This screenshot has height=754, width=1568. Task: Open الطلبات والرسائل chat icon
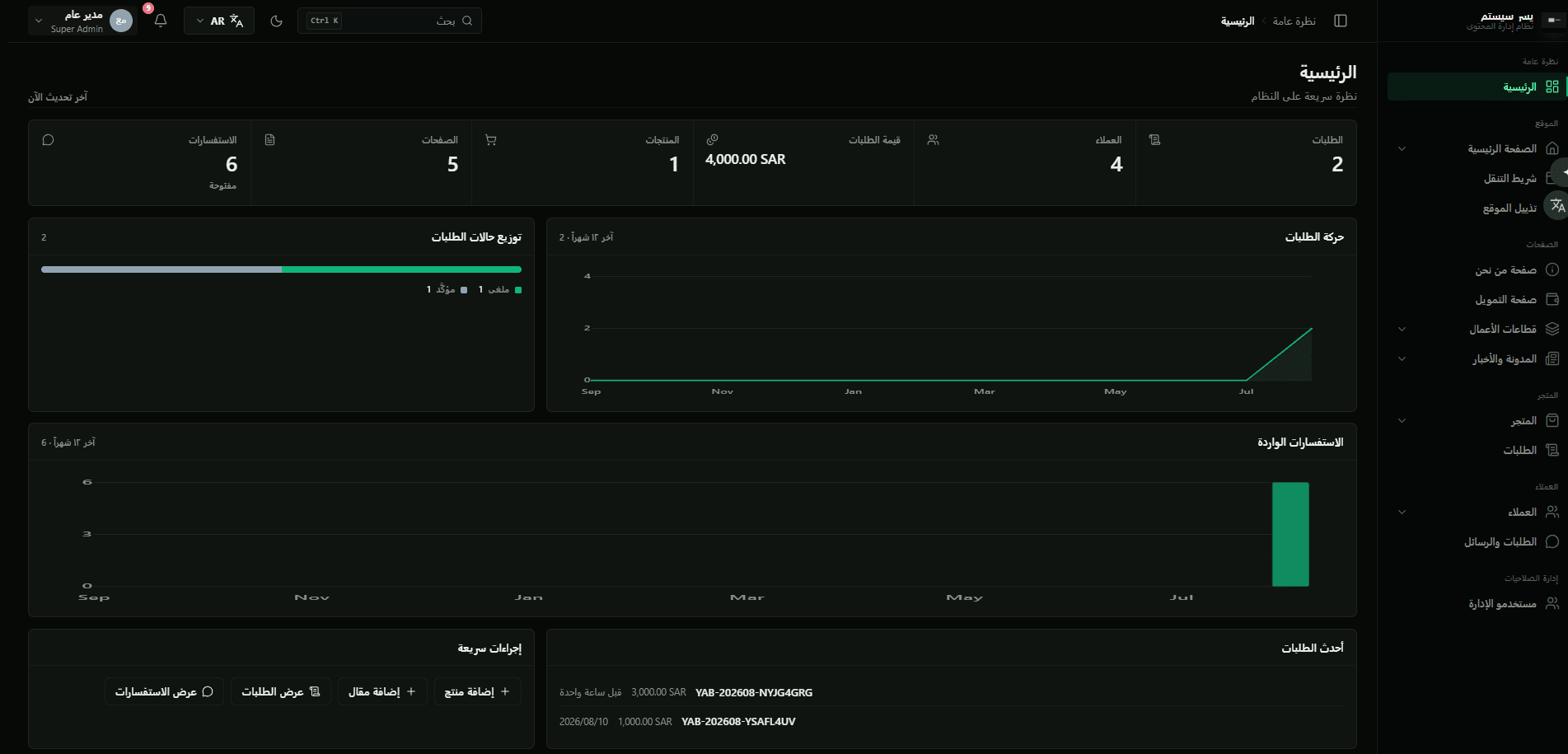[1552, 541]
